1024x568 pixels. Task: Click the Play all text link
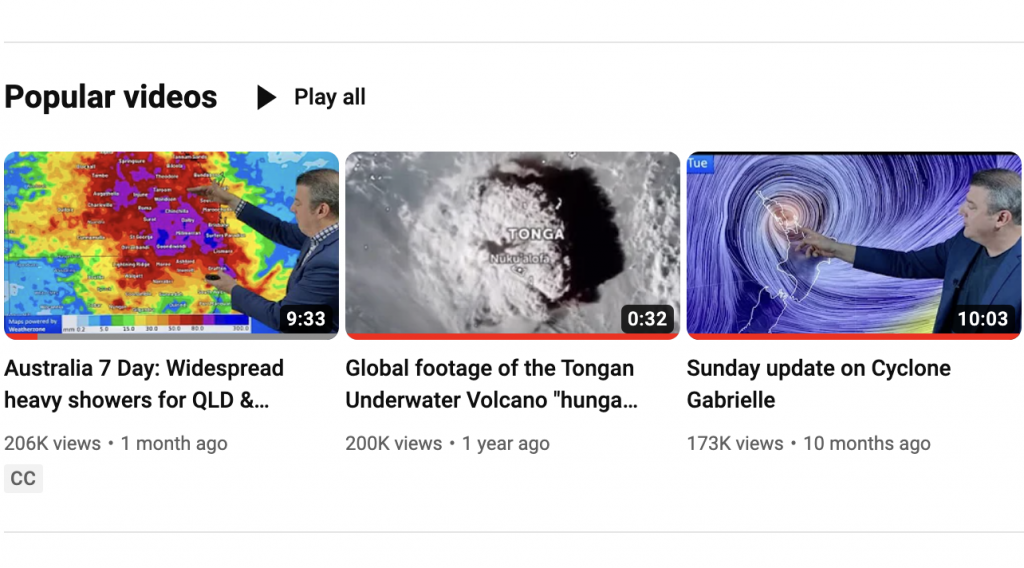click(329, 97)
